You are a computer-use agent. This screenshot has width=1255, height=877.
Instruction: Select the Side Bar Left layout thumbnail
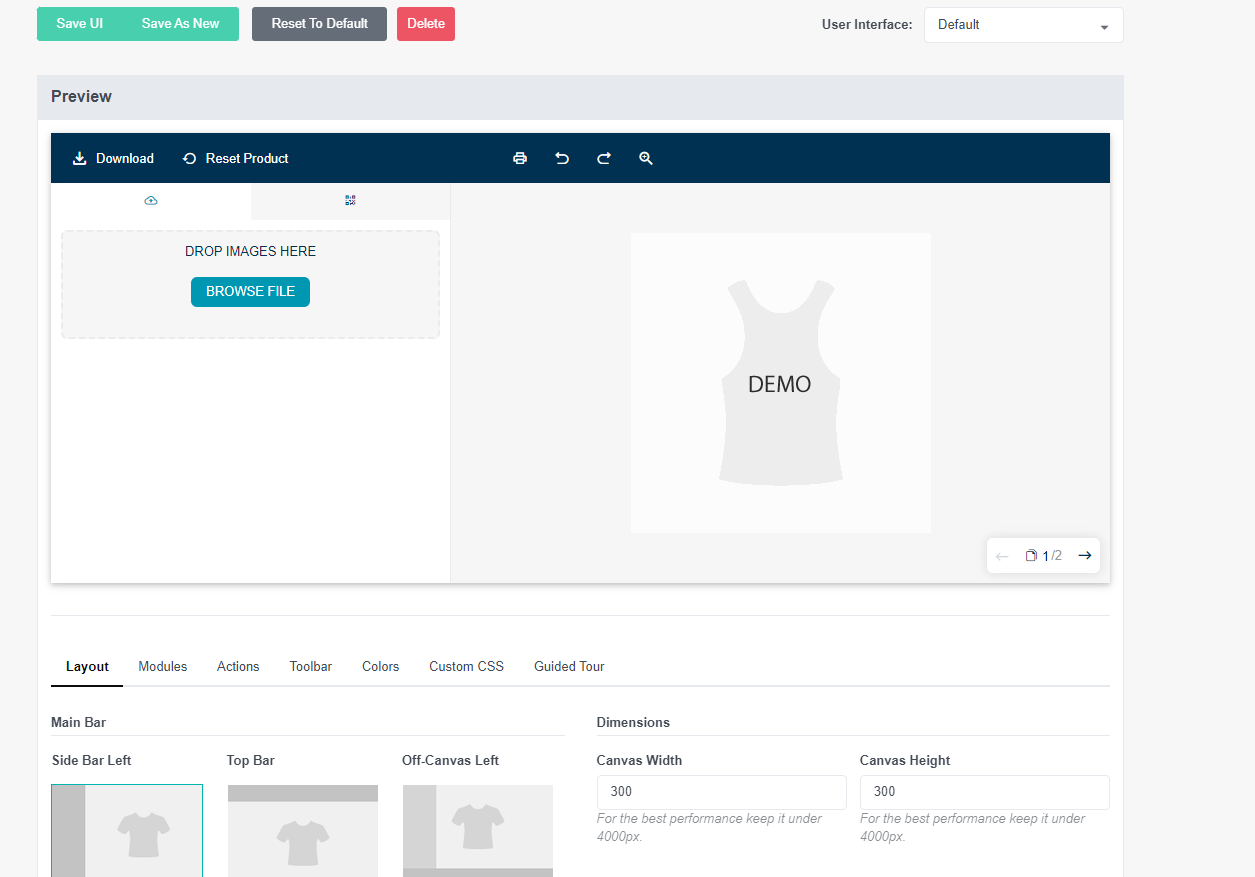(127, 830)
